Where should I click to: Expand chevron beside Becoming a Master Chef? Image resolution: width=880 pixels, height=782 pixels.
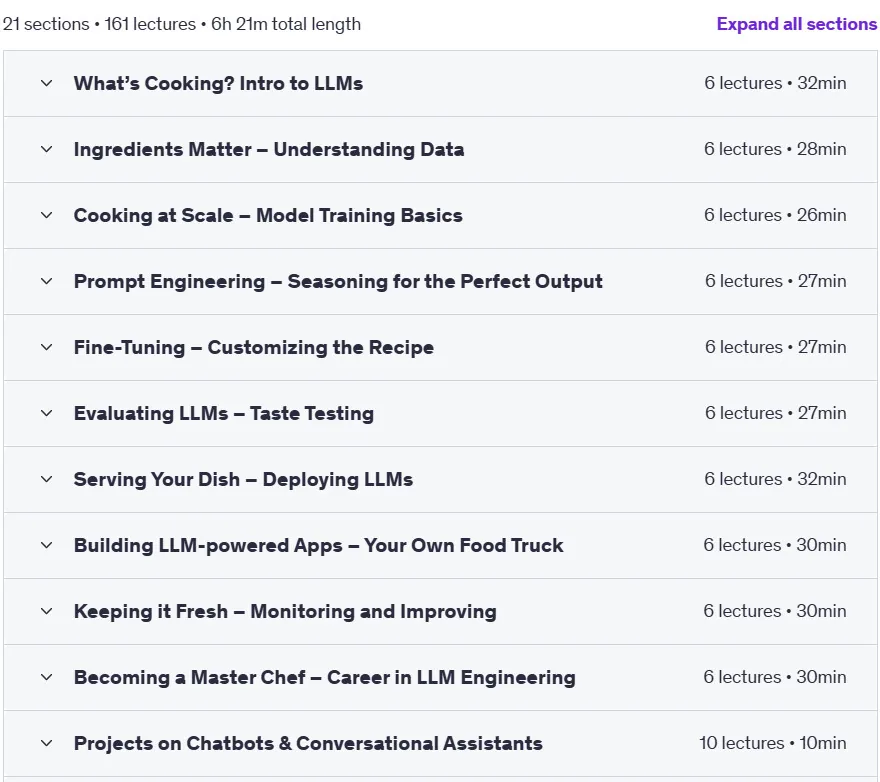47,678
